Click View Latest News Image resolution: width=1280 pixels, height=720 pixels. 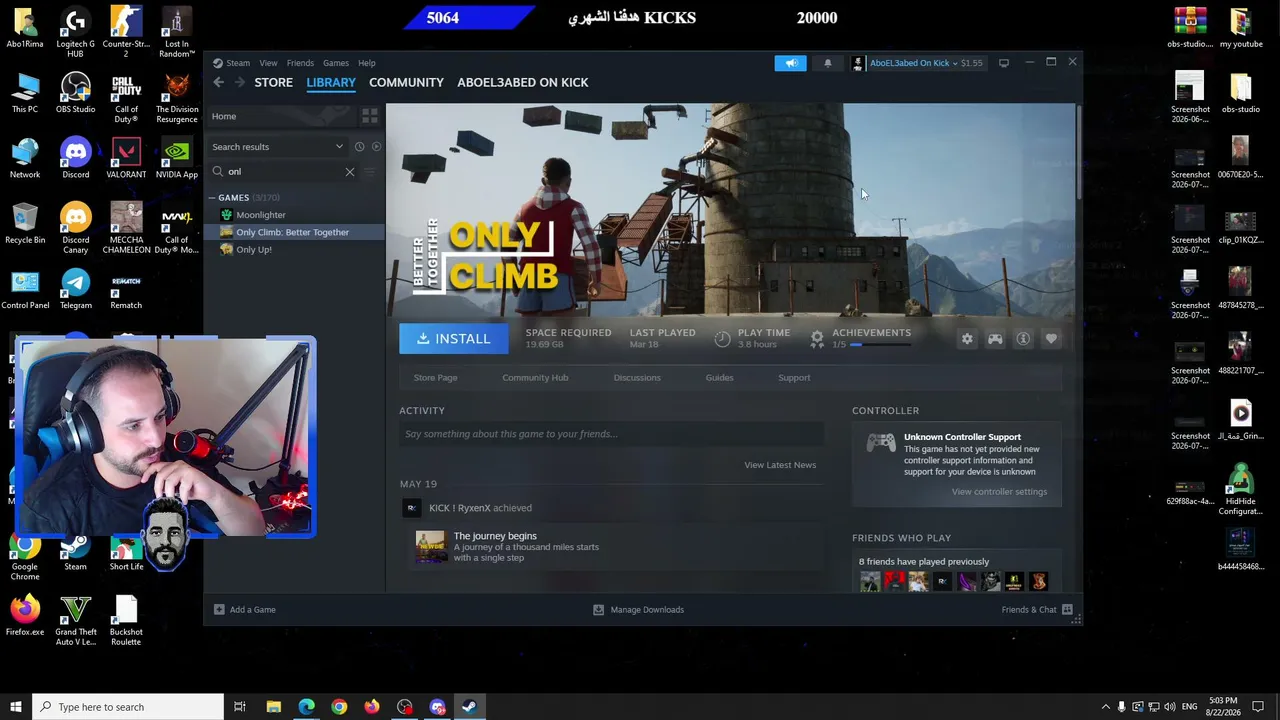click(780, 465)
